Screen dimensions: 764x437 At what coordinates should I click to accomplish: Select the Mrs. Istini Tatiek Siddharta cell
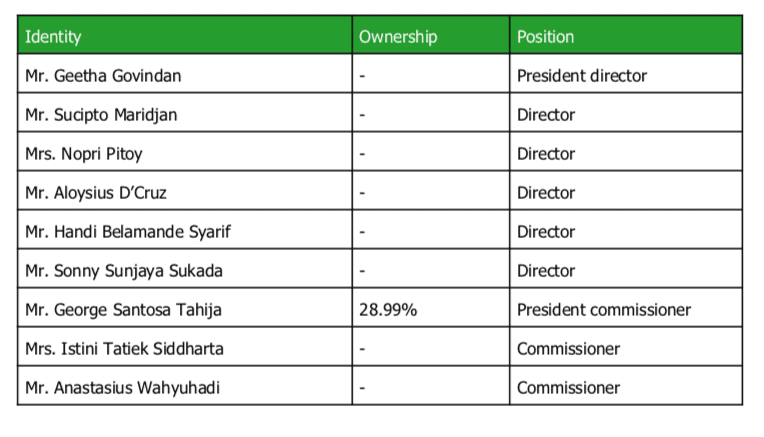[x=185, y=346]
